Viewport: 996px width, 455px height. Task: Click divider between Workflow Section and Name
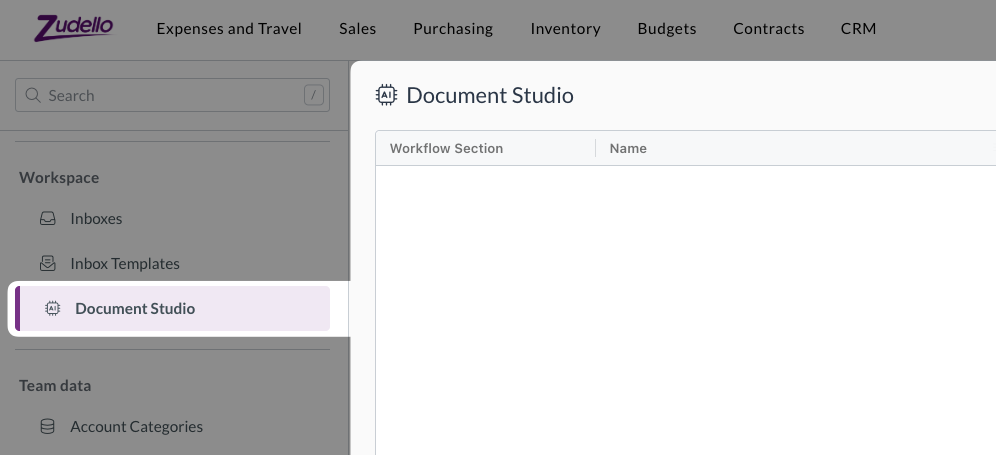pyautogui.click(x=596, y=148)
